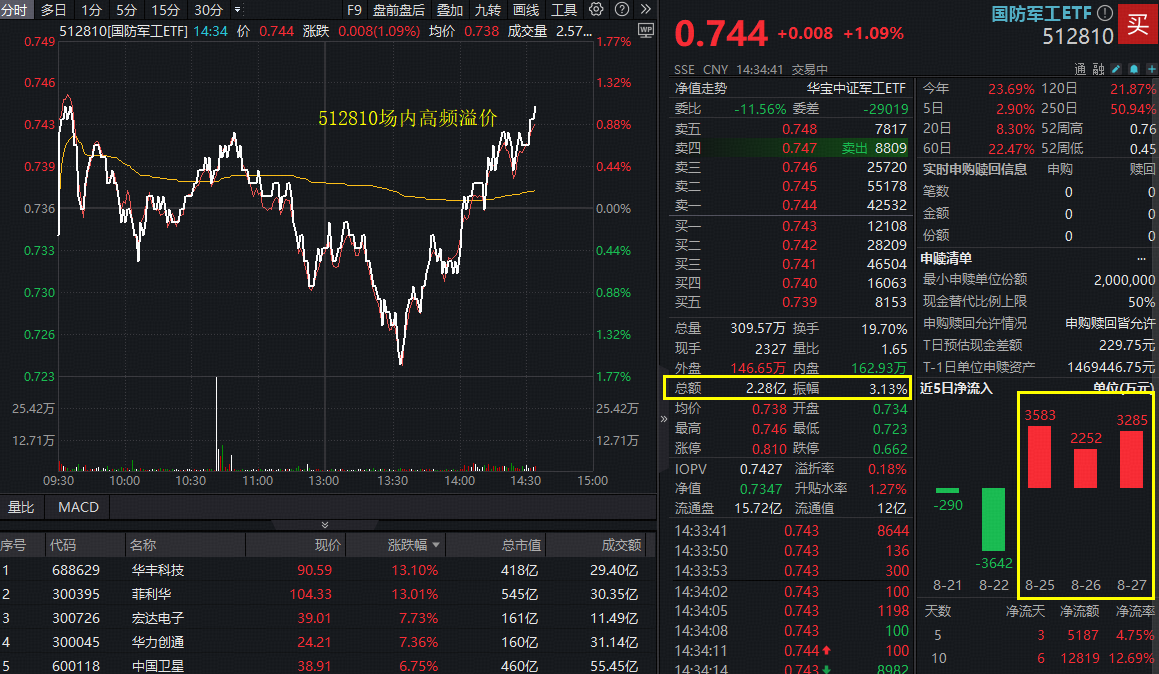The height and width of the screenshot is (674, 1159).
Task: Open the settings gear icon on the toolbar
Action: point(595,9)
